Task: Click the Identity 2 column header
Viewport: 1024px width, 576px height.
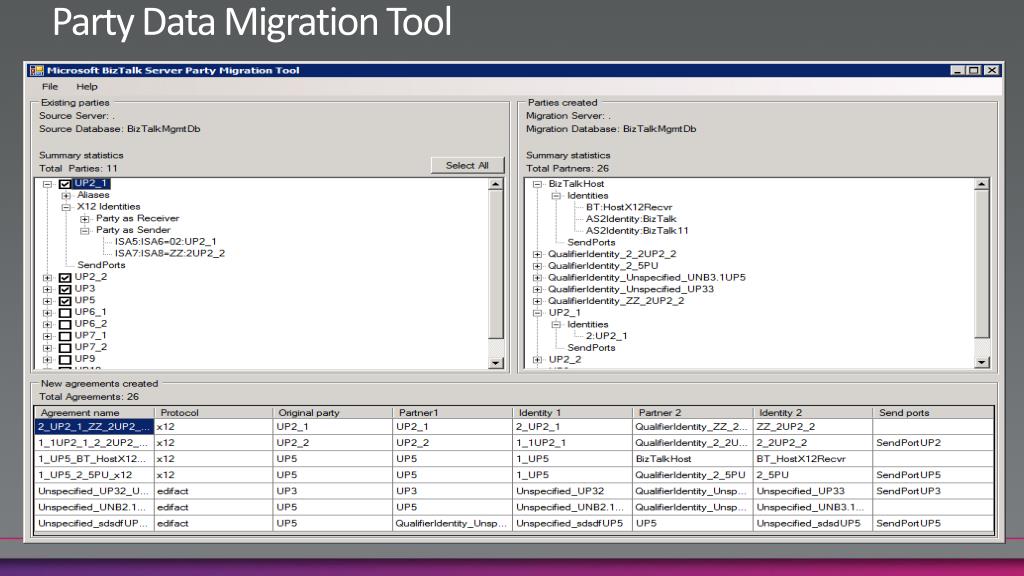Action: (812, 413)
